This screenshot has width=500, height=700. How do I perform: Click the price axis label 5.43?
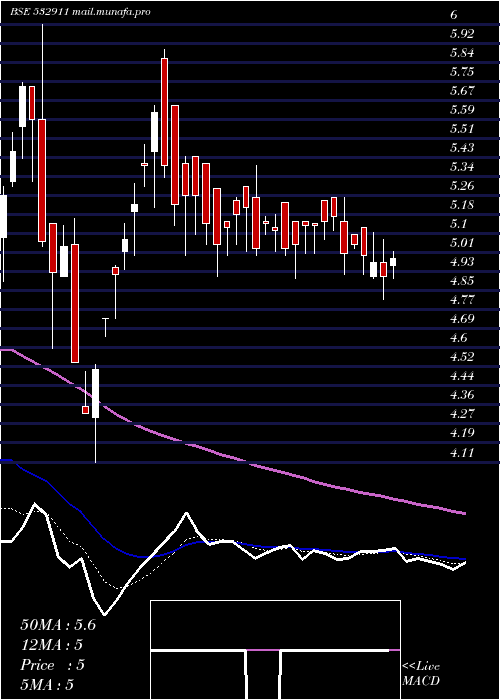(x=462, y=148)
